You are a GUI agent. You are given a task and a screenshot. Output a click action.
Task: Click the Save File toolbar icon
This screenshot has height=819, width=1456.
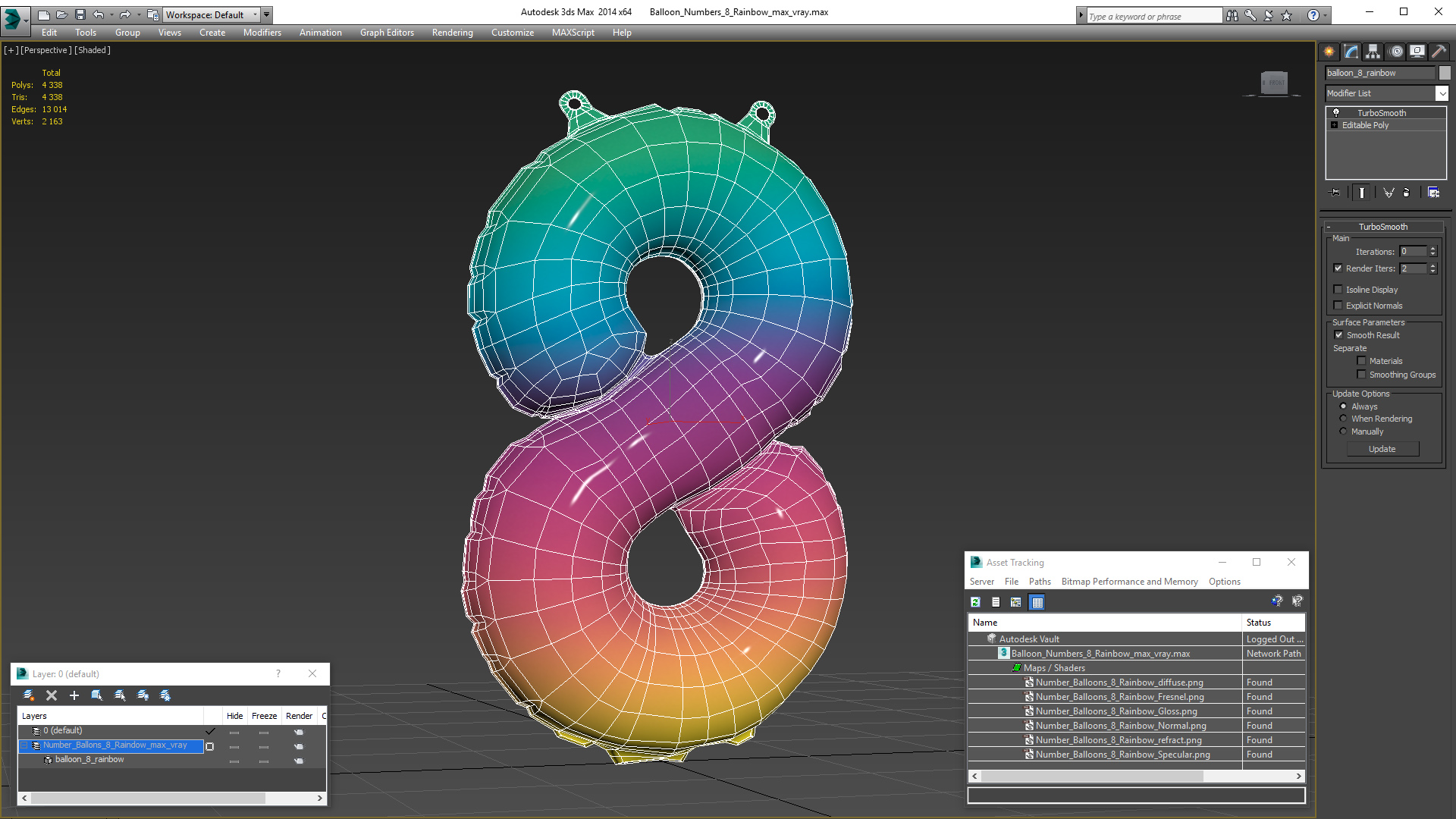[x=80, y=14]
